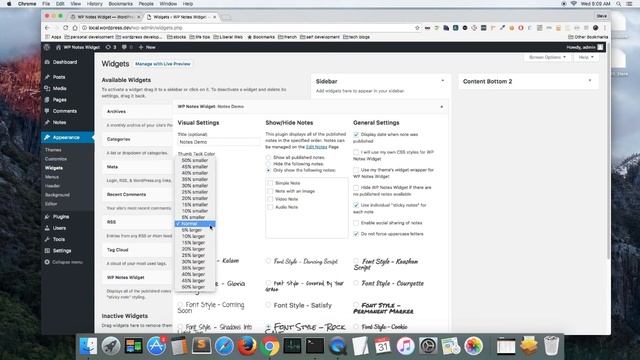The image size is (640, 360).
Task: Open the Users icon in admin sidebar
Action: pos(47,228)
